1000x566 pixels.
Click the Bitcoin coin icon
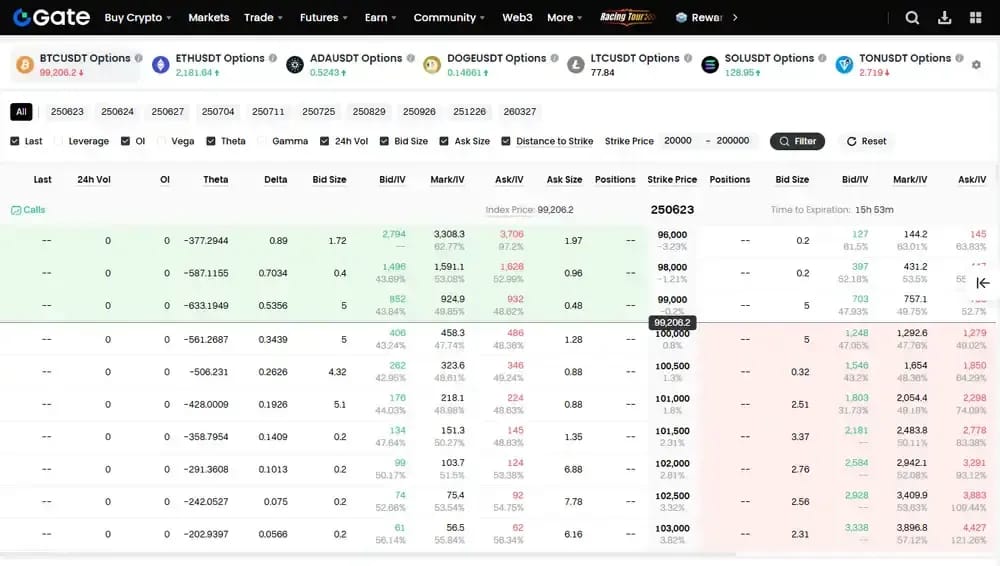[x=25, y=64]
